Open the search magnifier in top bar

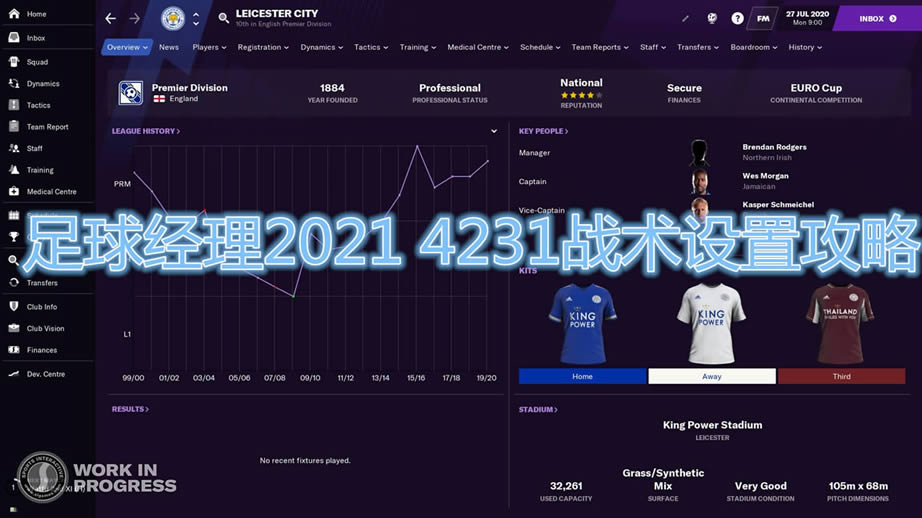[223, 18]
